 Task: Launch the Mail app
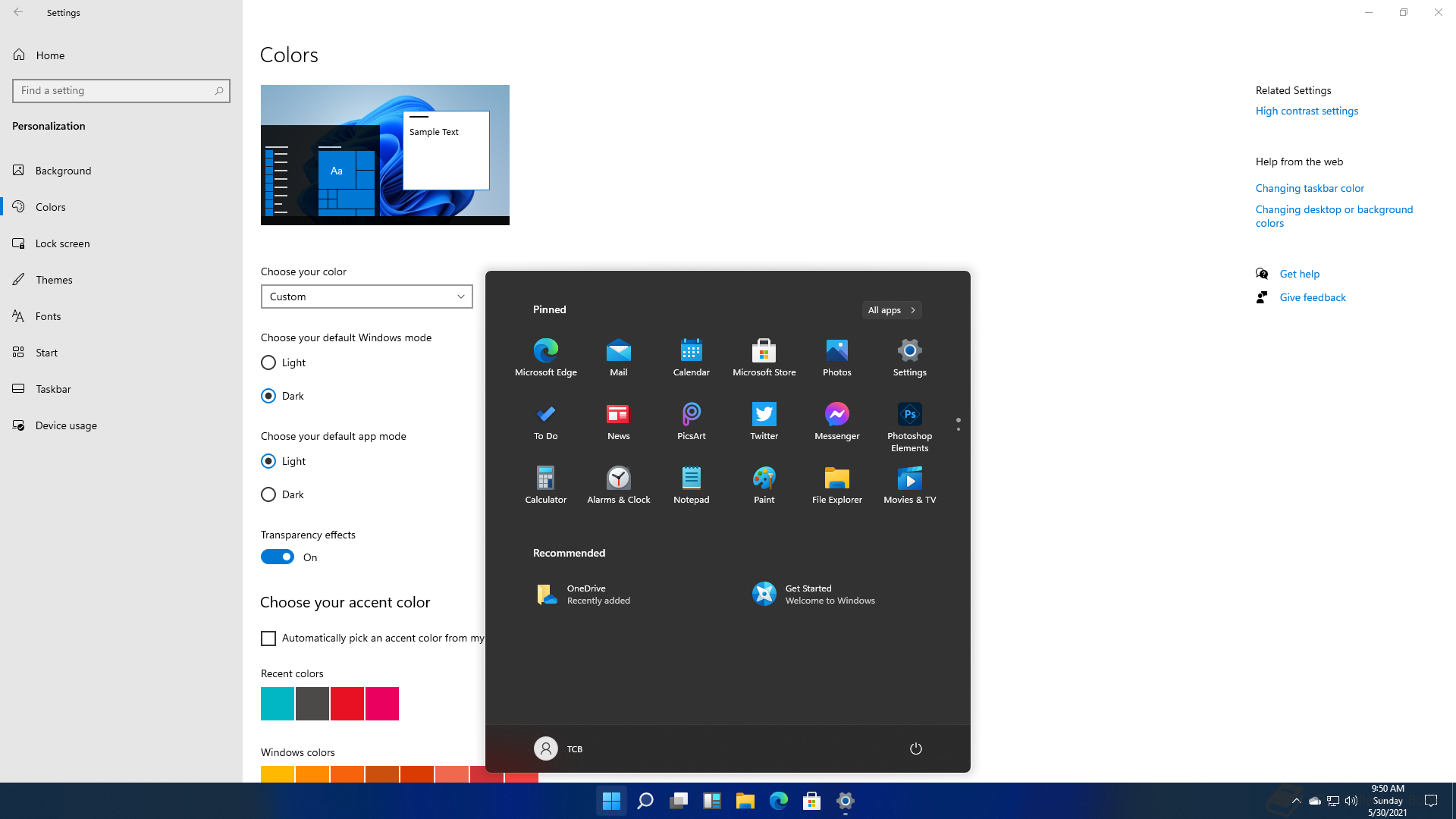pyautogui.click(x=618, y=357)
